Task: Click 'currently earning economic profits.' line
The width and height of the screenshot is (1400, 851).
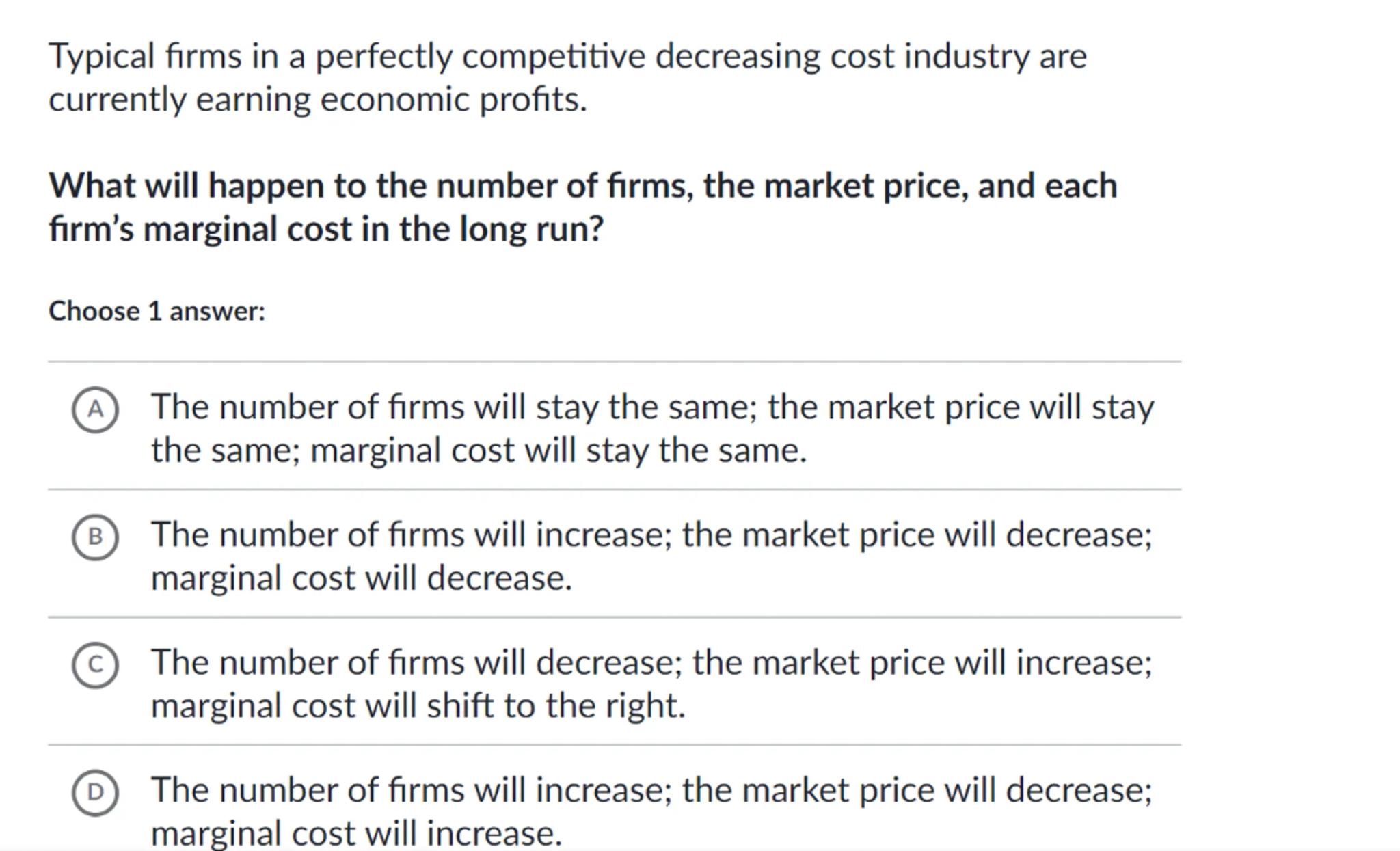Action: pos(318,100)
